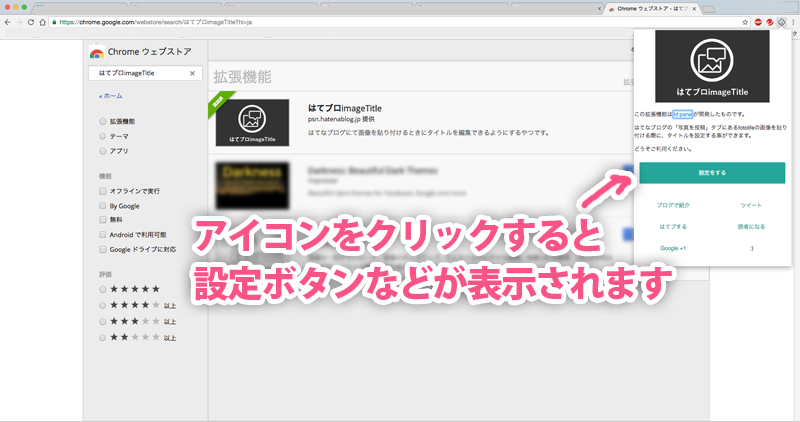Image resolution: width=800 pixels, height=422 pixels.
Task: Select the two stars 以上 rating filter
Action: click(x=103, y=338)
